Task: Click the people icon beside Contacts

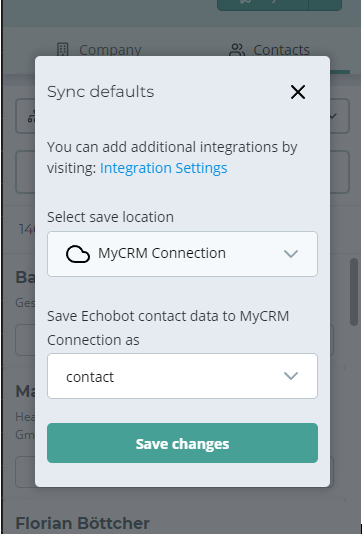Action: (237, 50)
